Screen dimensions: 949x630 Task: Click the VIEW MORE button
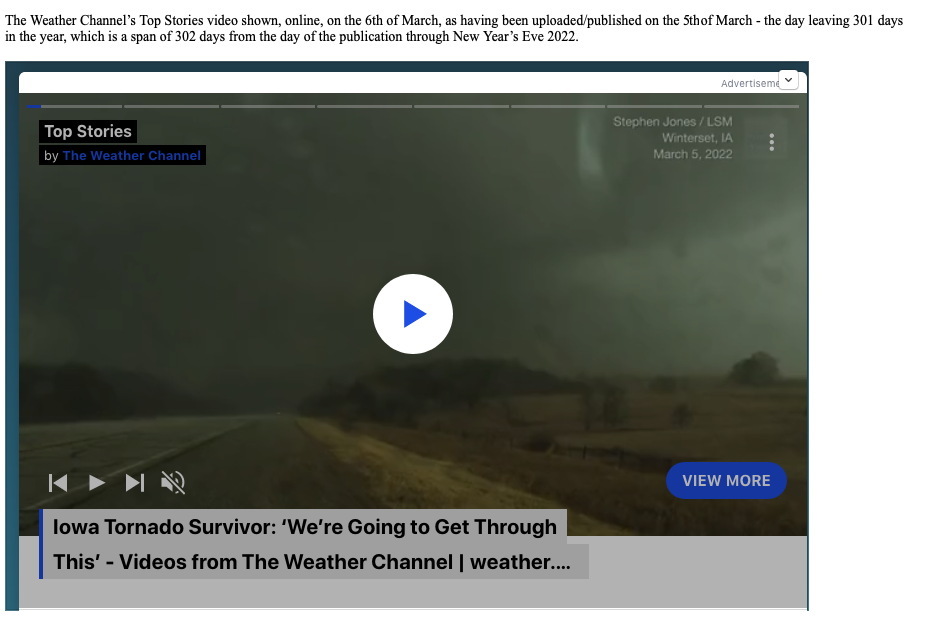(x=726, y=481)
